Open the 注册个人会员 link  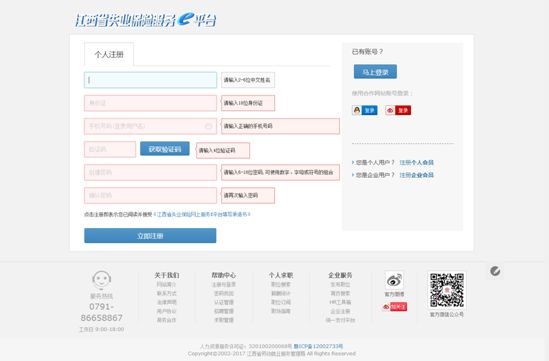417,162
